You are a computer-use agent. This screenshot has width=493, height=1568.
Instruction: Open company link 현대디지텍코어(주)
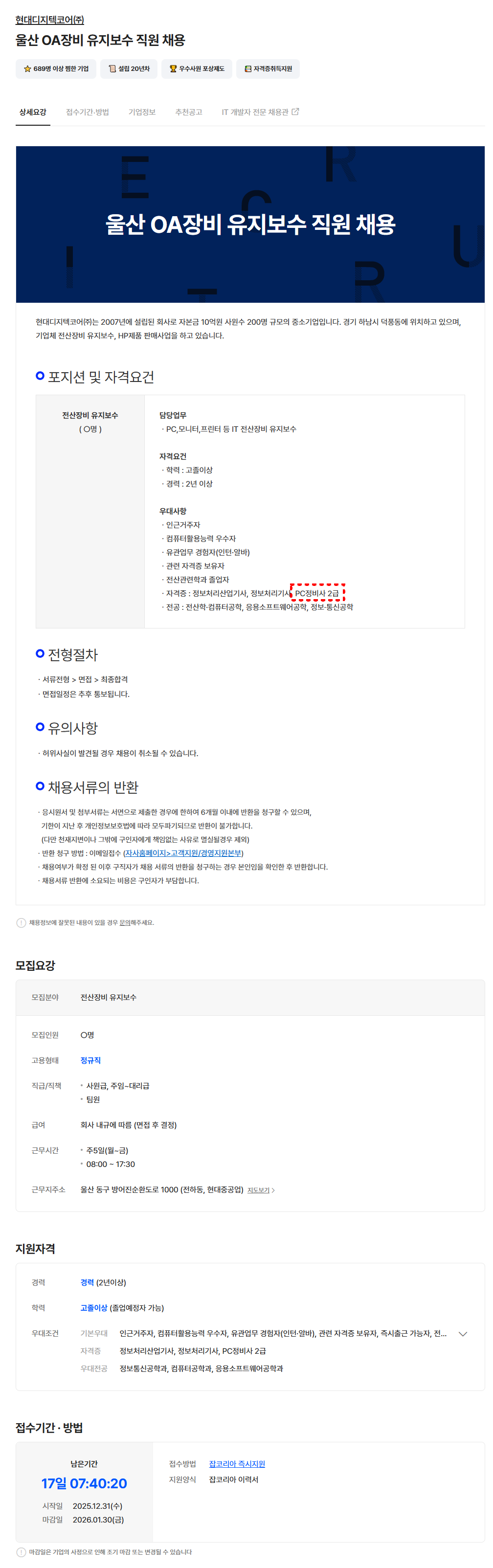click(x=50, y=20)
